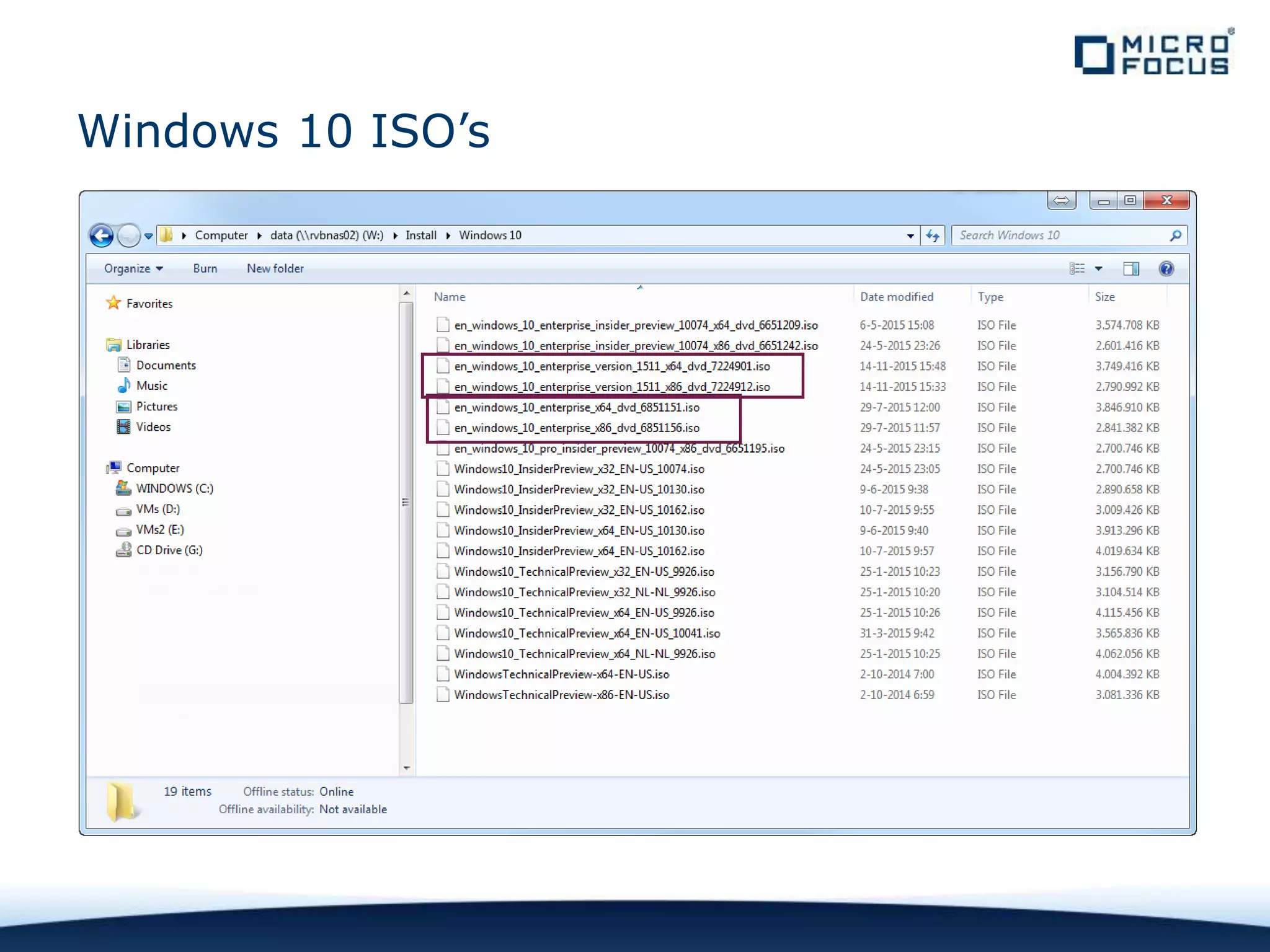Sort by the Type column header

coord(990,297)
